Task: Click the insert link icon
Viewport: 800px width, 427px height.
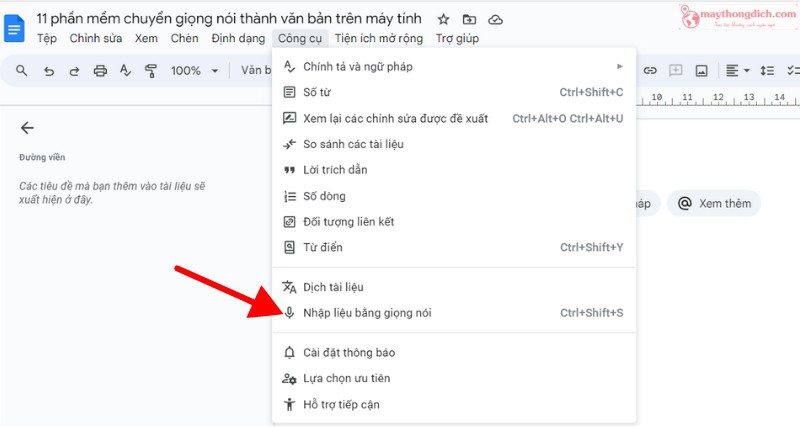Action: (x=649, y=70)
